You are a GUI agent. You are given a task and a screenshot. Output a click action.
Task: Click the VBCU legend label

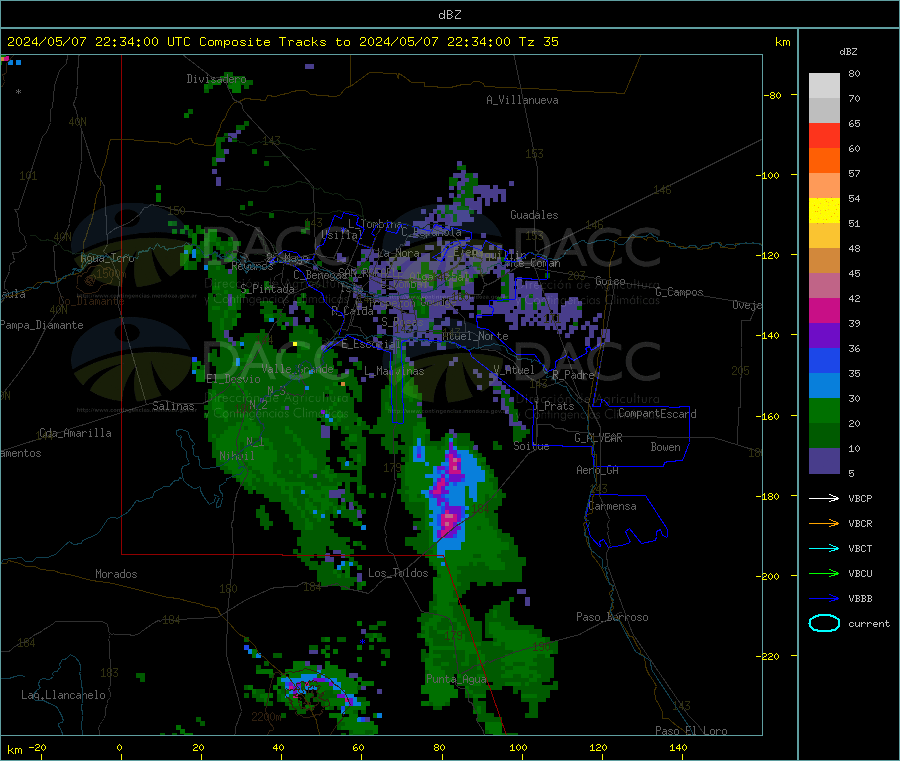[860, 573]
